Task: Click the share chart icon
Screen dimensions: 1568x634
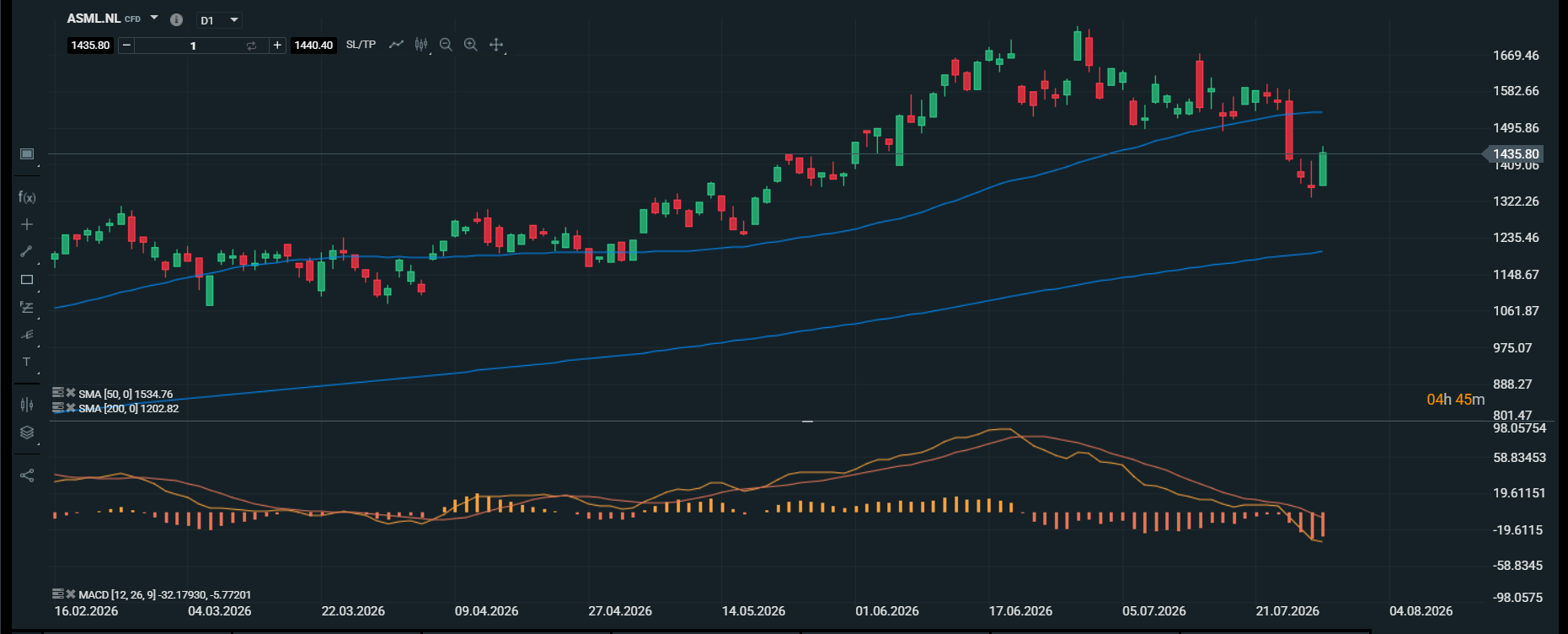Action: pos(27,475)
